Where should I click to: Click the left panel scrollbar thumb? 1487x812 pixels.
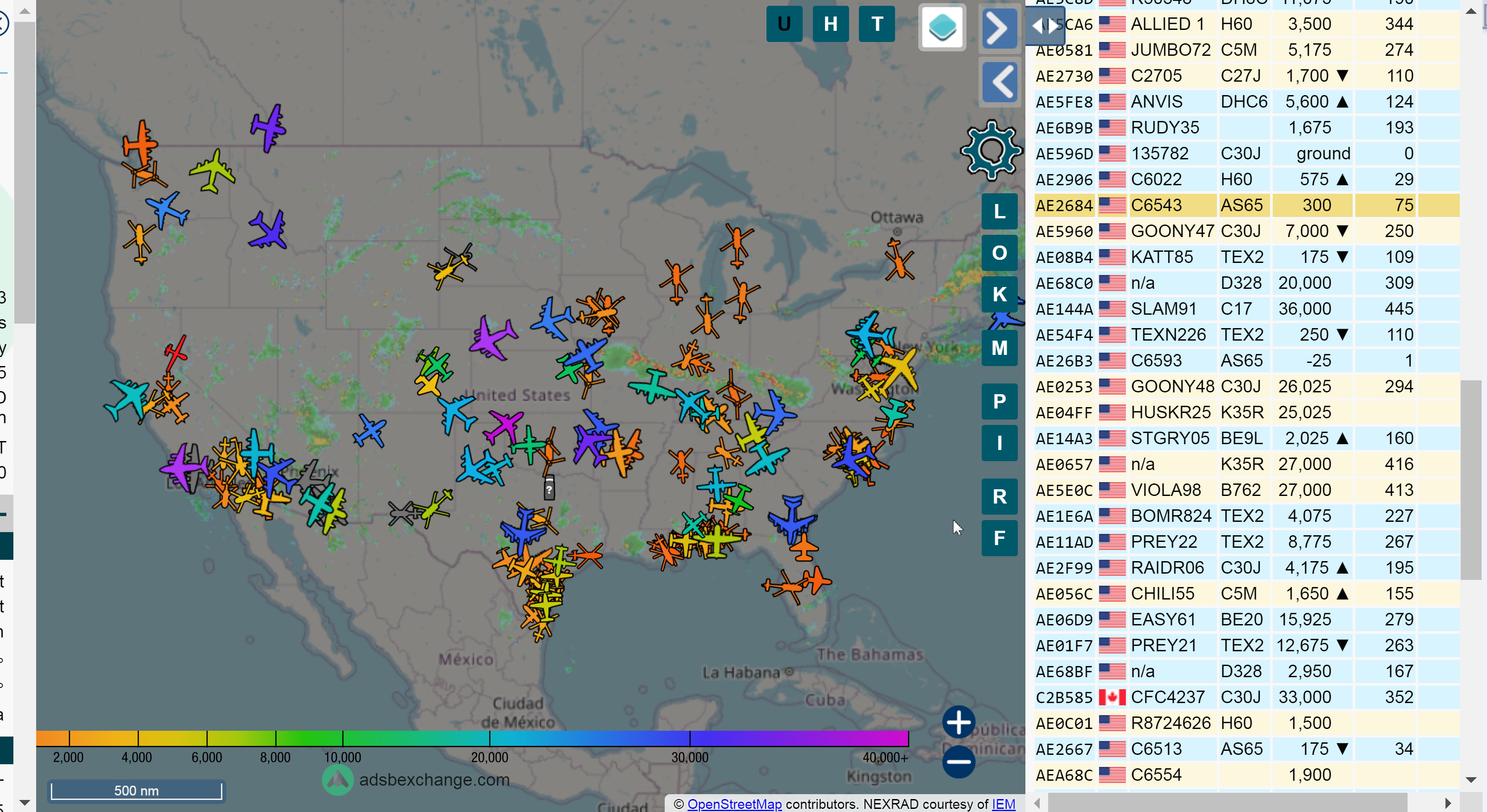click(24, 173)
